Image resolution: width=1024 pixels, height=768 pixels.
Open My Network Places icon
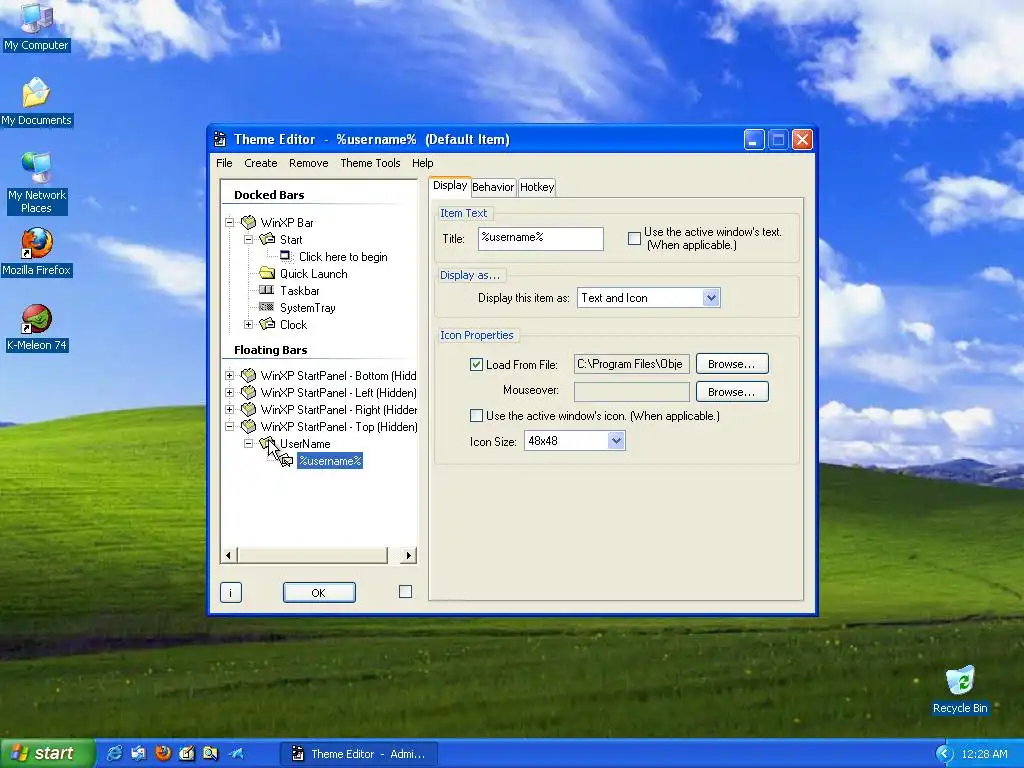coord(36,182)
